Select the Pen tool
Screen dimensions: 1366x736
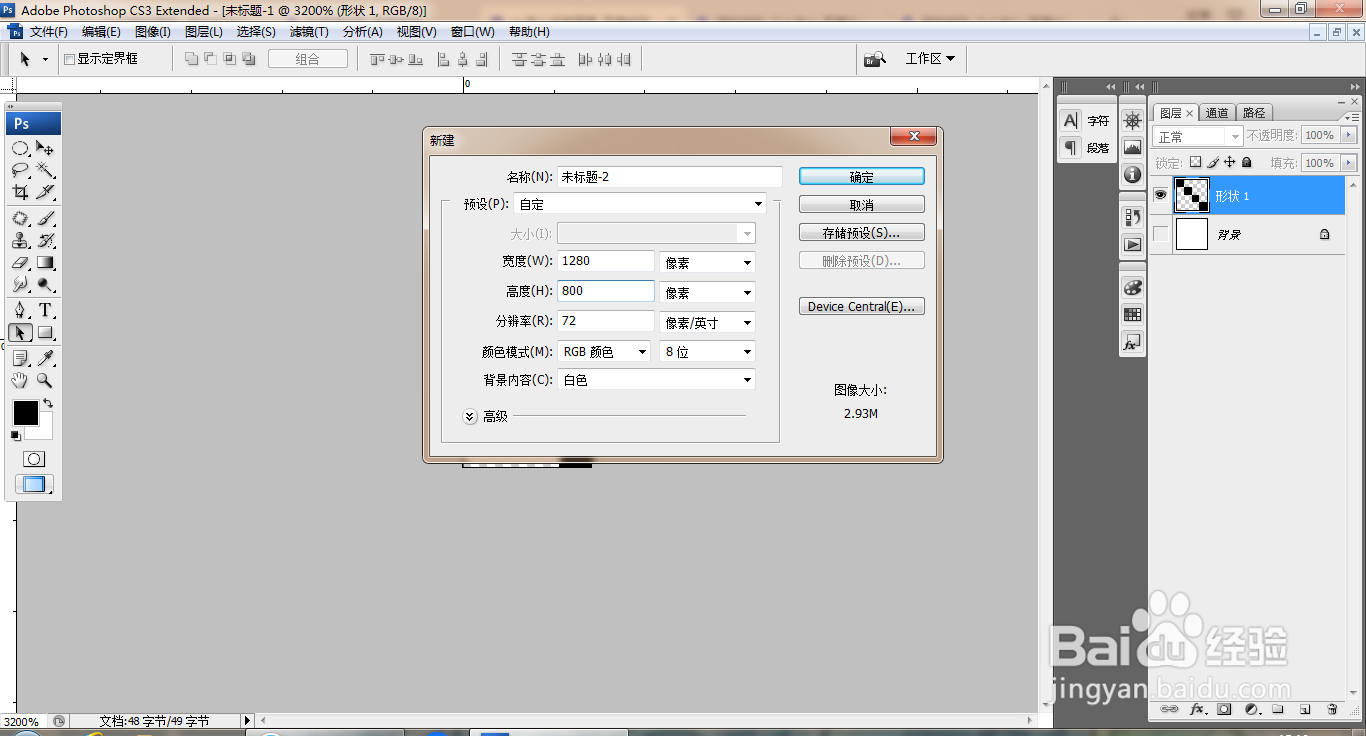[x=20, y=310]
